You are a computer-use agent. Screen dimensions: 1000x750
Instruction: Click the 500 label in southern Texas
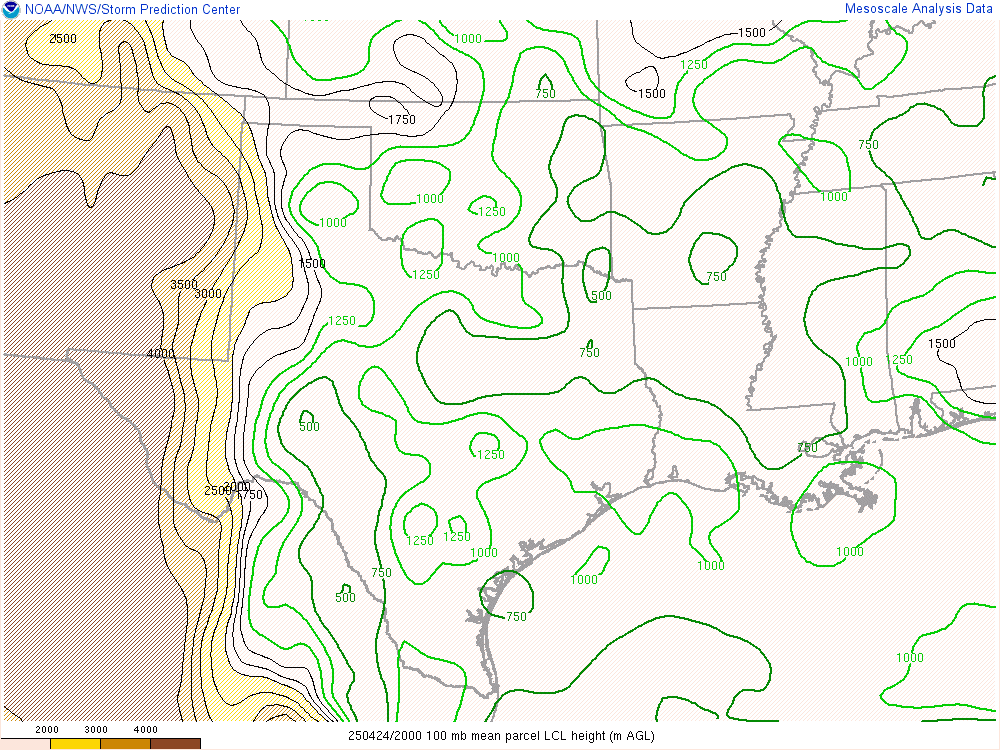[x=345, y=598]
